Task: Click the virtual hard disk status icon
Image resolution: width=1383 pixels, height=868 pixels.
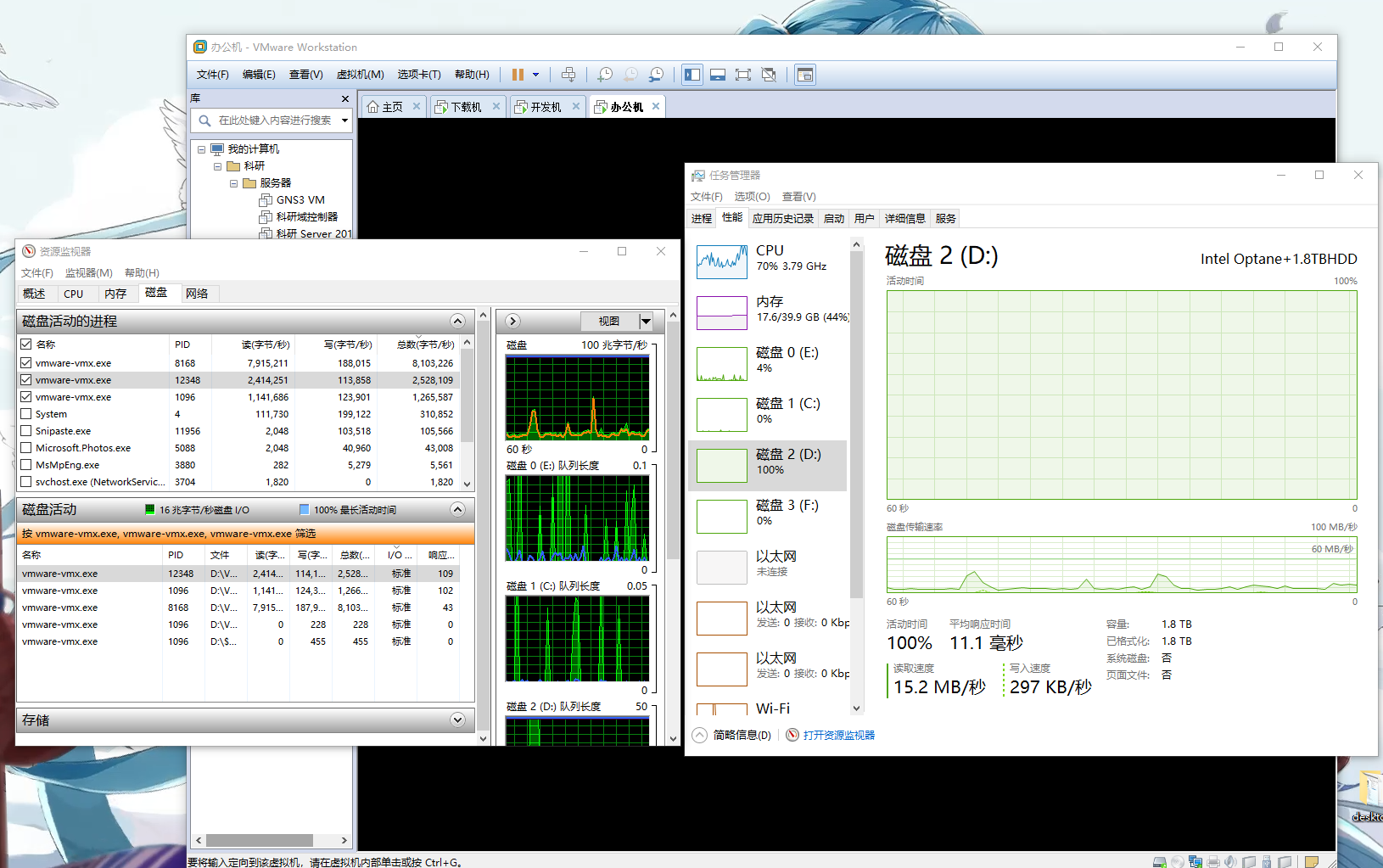Action: [1160, 861]
